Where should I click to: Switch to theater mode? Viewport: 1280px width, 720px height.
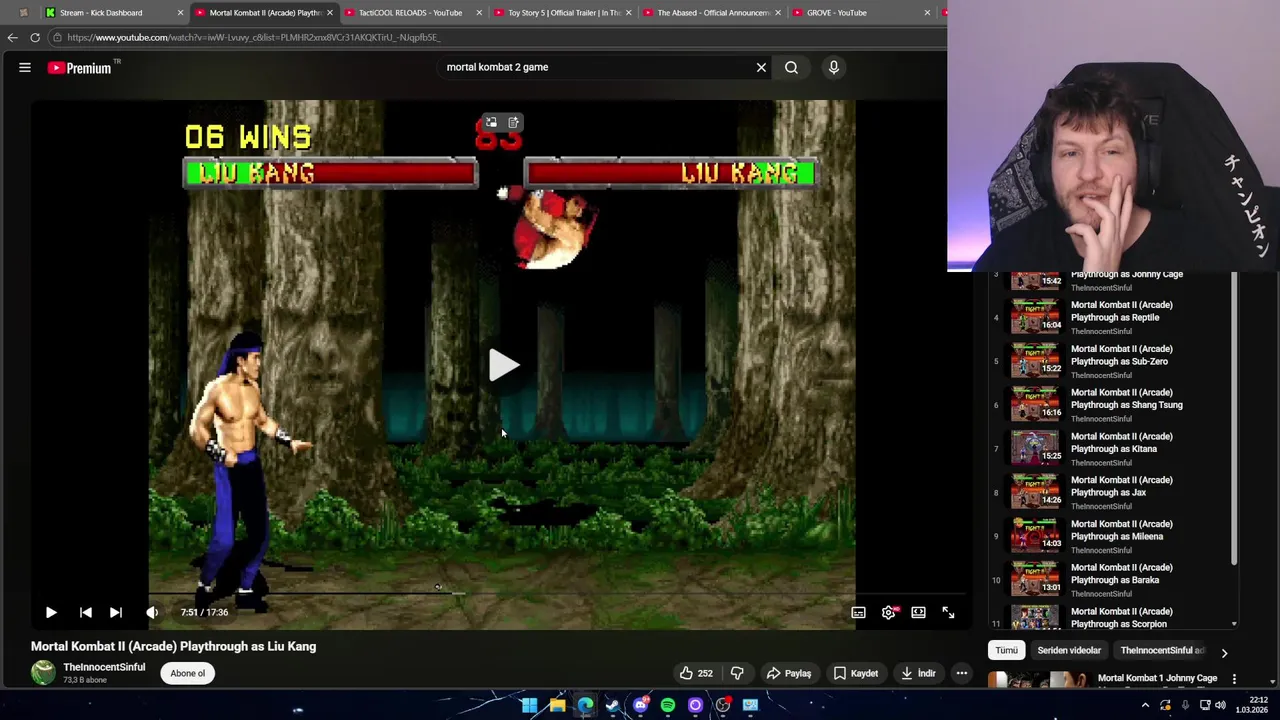point(918,612)
